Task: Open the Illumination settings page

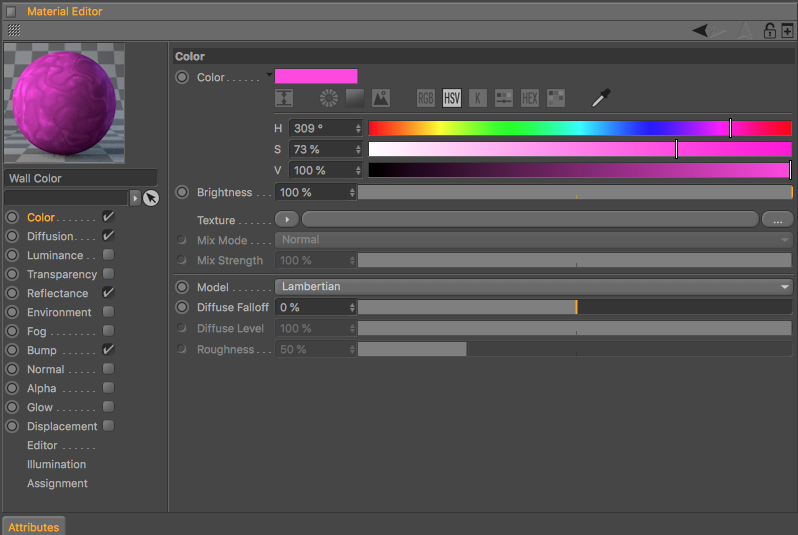Action: pyautogui.click(x=56, y=464)
